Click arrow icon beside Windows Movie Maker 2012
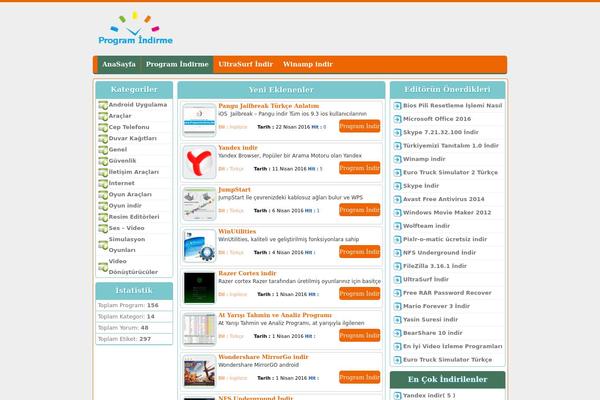Viewport: 600px width, 400px height. 398,213
